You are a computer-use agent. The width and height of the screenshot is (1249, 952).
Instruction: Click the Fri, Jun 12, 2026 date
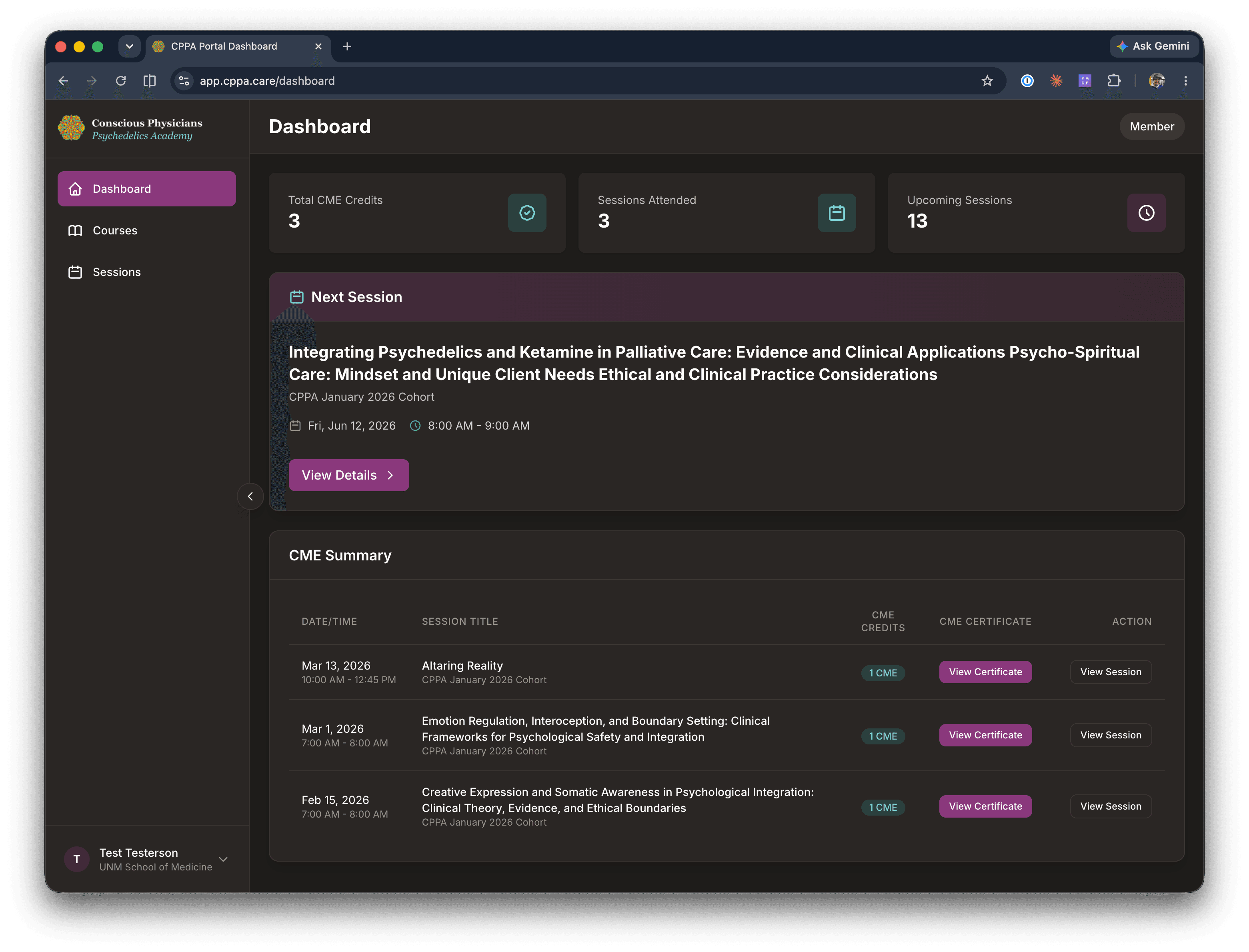click(351, 426)
